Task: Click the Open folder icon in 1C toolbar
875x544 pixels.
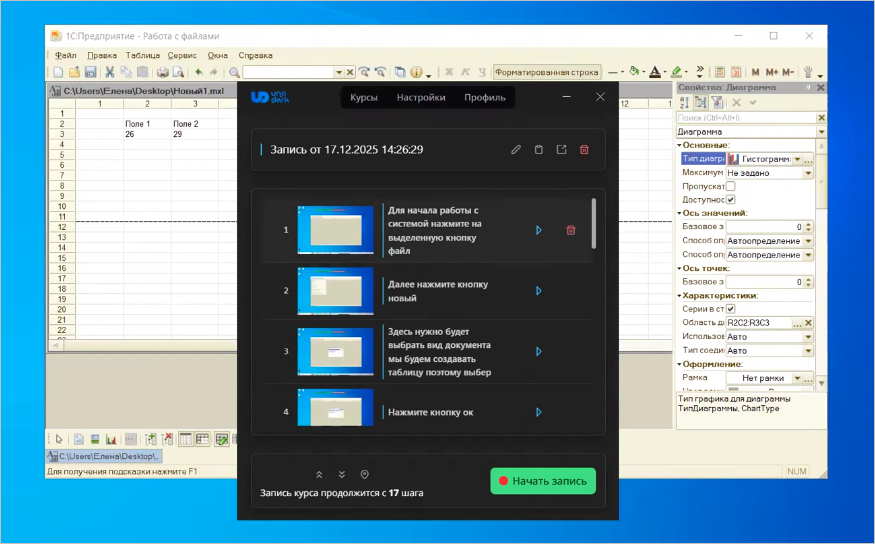Action: coord(74,72)
